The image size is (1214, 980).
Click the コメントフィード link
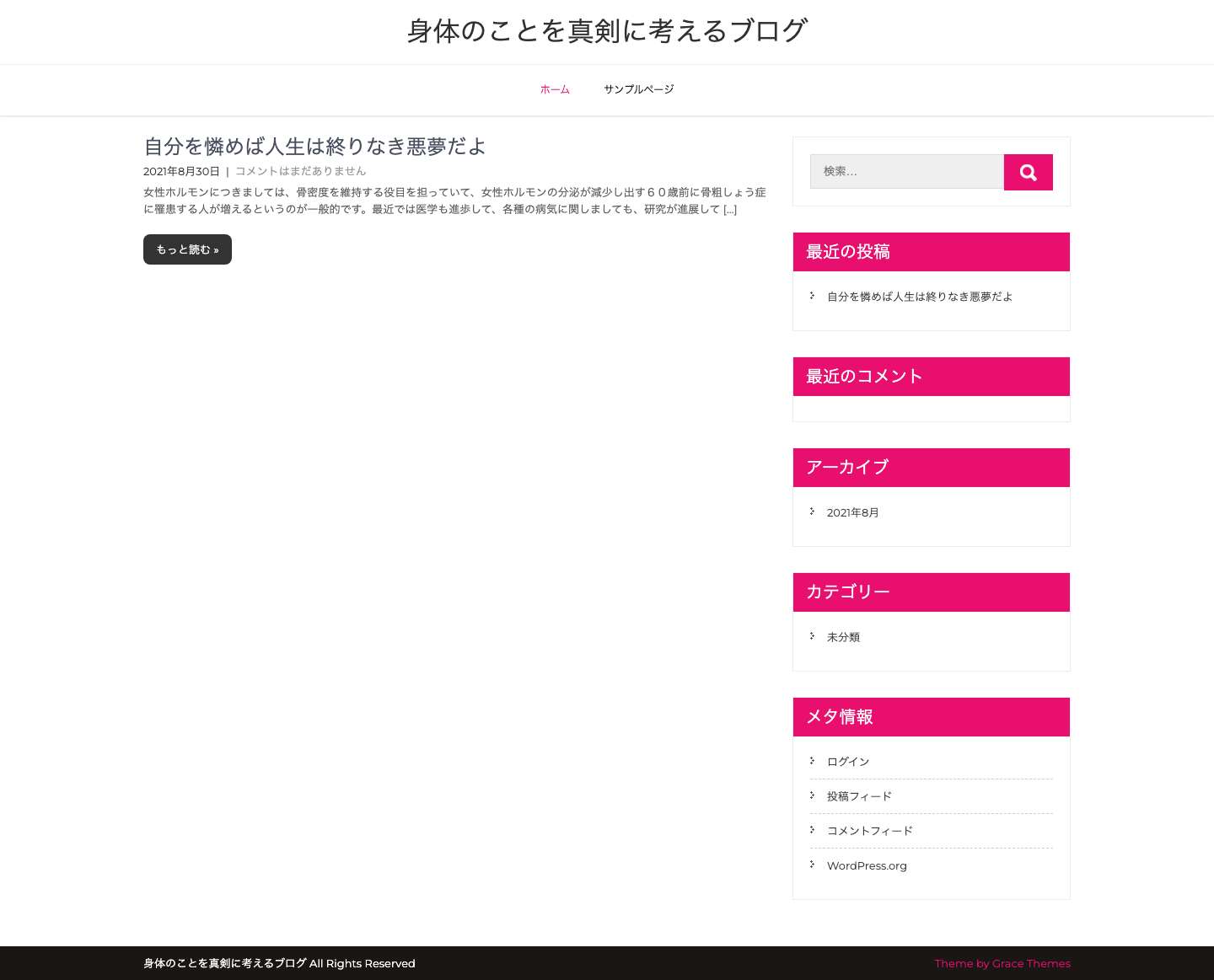(x=869, y=831)
